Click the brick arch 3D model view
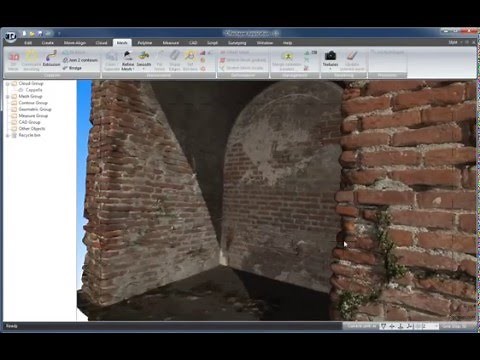480x360 pixels. [x=277, y=200]
